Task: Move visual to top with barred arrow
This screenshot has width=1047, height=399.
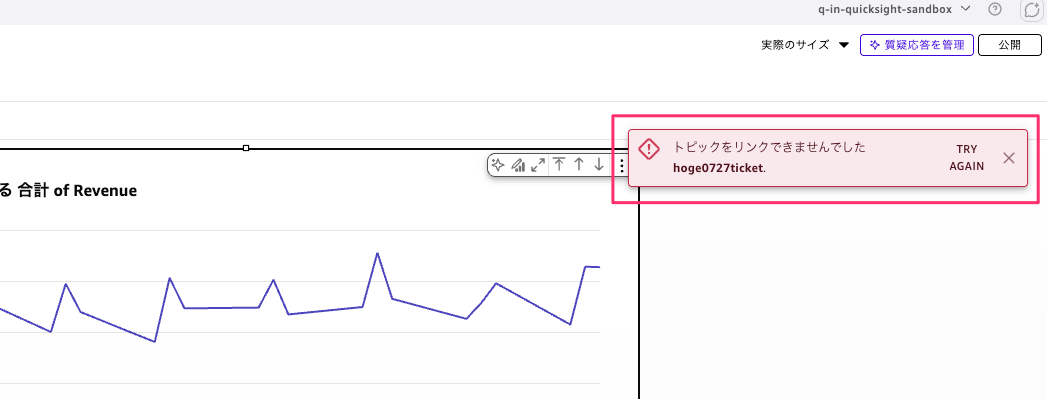Action: 559,165
